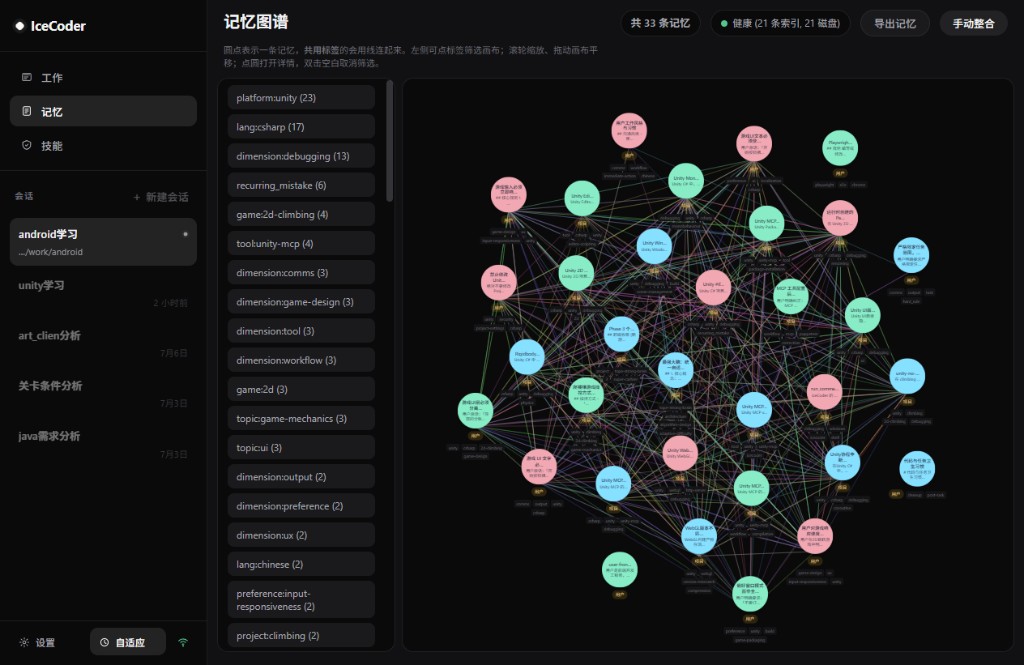The height and width of the screenshot is (665, 1024).
Task: Open the pink Unity Web memory node
Action: click(680, 453)
